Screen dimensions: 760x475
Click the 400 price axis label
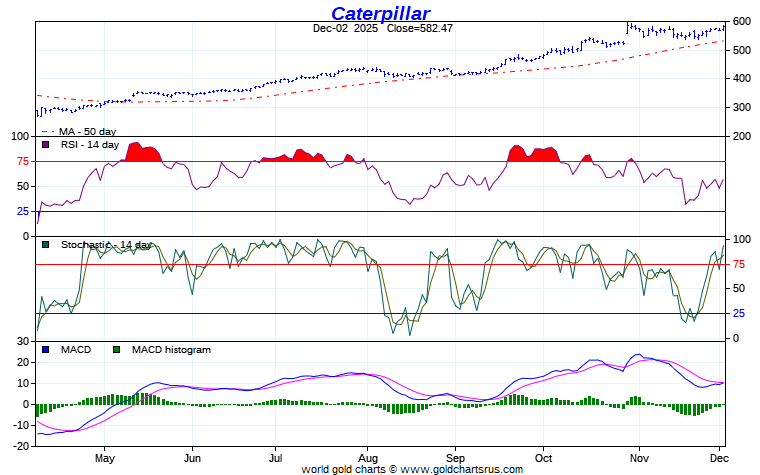(742, 79)
